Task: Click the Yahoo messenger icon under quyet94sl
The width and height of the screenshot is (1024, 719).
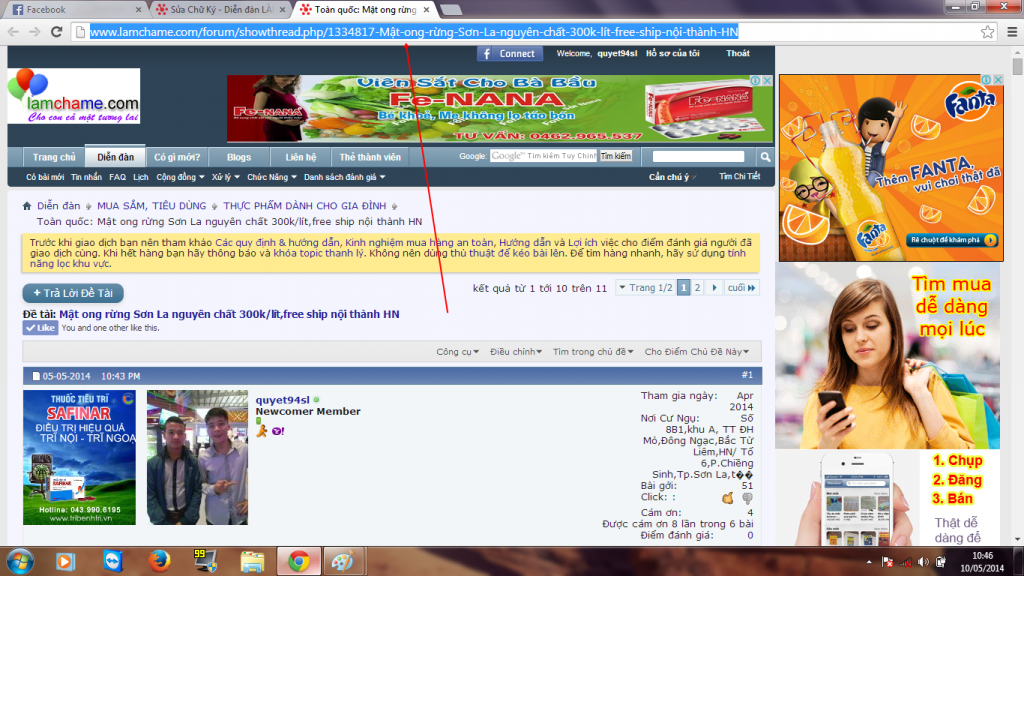Action: [277, 431]
